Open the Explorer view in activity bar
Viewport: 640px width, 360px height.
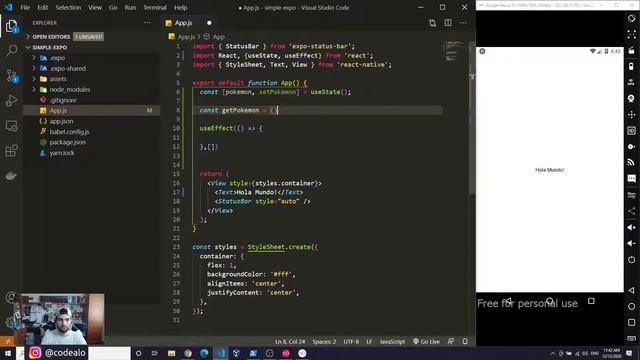[11, 27]
